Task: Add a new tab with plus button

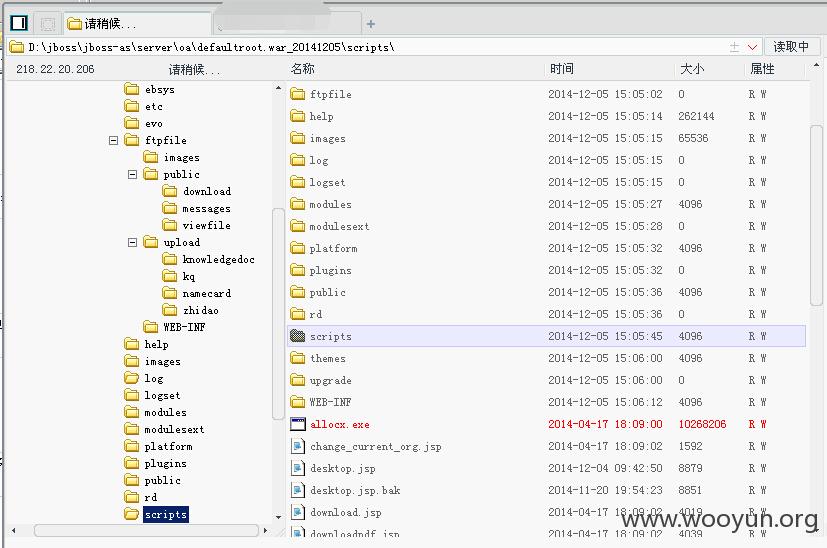Action: [371, 24]
